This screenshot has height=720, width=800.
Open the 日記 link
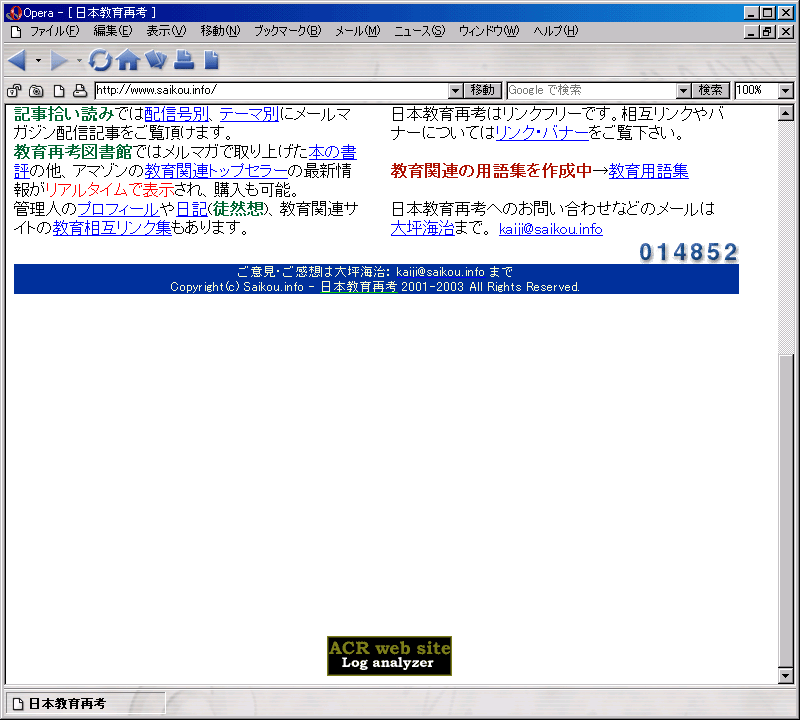pyautogui.click(x=192, y=209)
